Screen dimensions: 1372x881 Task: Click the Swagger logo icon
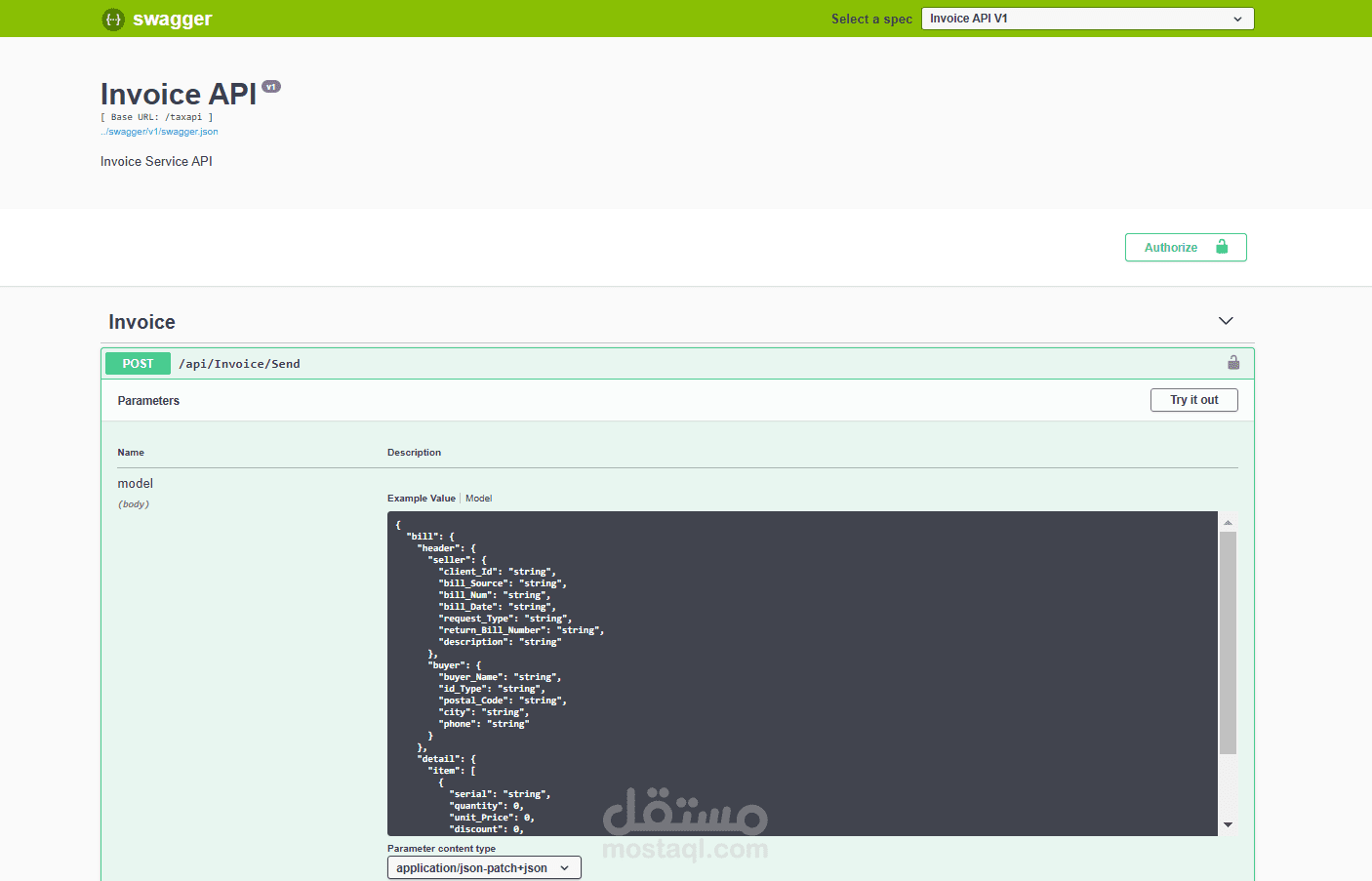tap(113, 19)
